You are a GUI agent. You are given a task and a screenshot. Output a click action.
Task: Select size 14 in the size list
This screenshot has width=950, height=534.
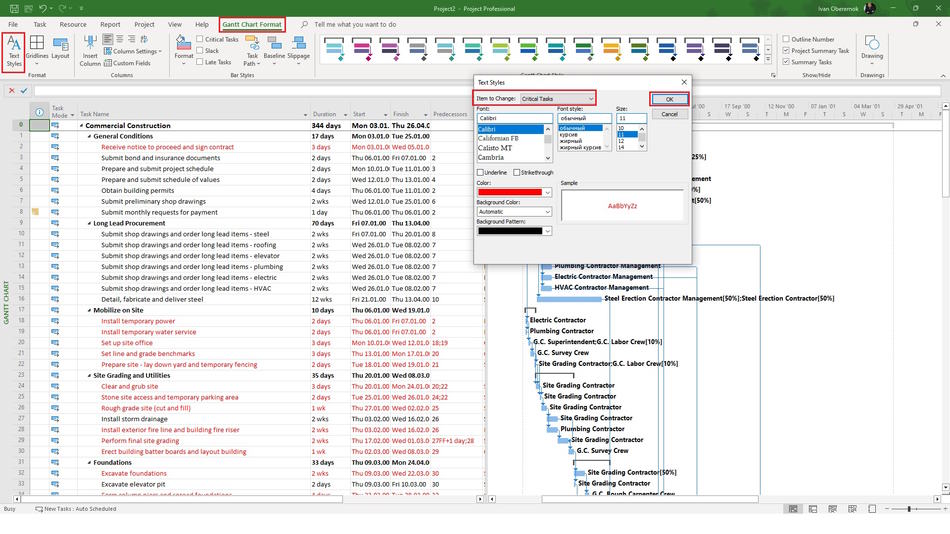click(x=621, y=147)
